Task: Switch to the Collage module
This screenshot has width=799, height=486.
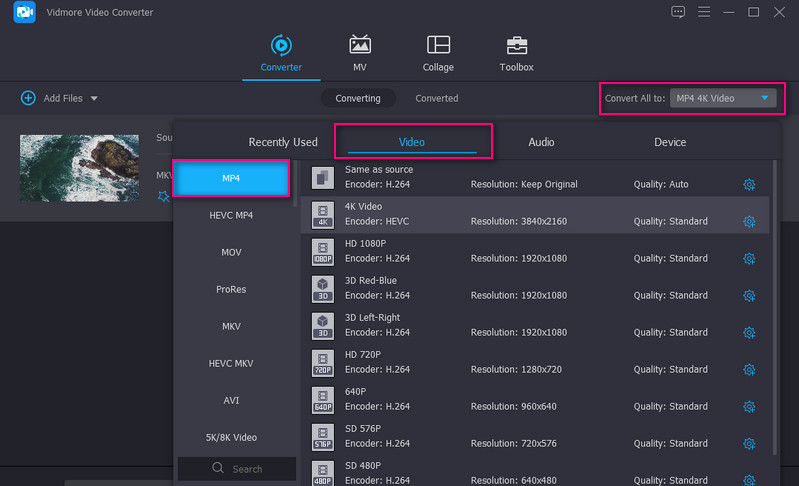Action: point(438,46)
